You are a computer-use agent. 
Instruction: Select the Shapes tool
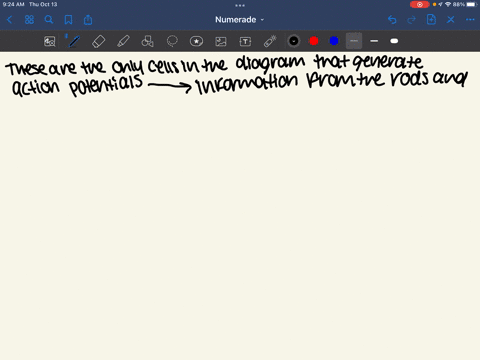[x=147, y=41]
